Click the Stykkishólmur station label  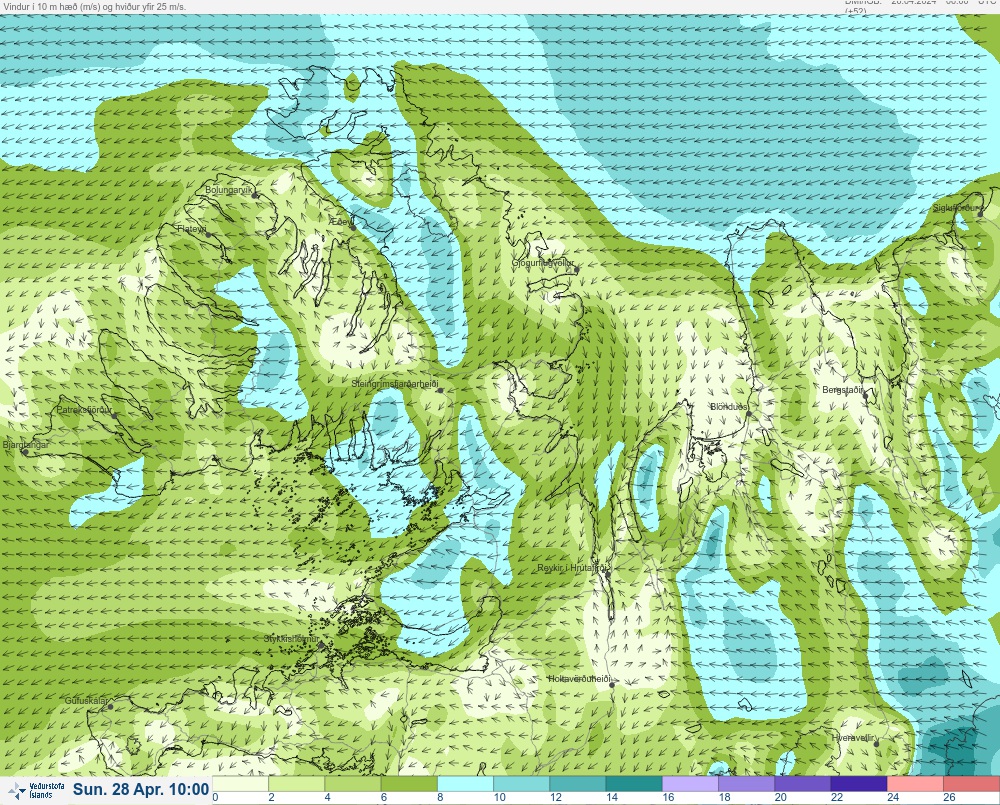(291, 639)
